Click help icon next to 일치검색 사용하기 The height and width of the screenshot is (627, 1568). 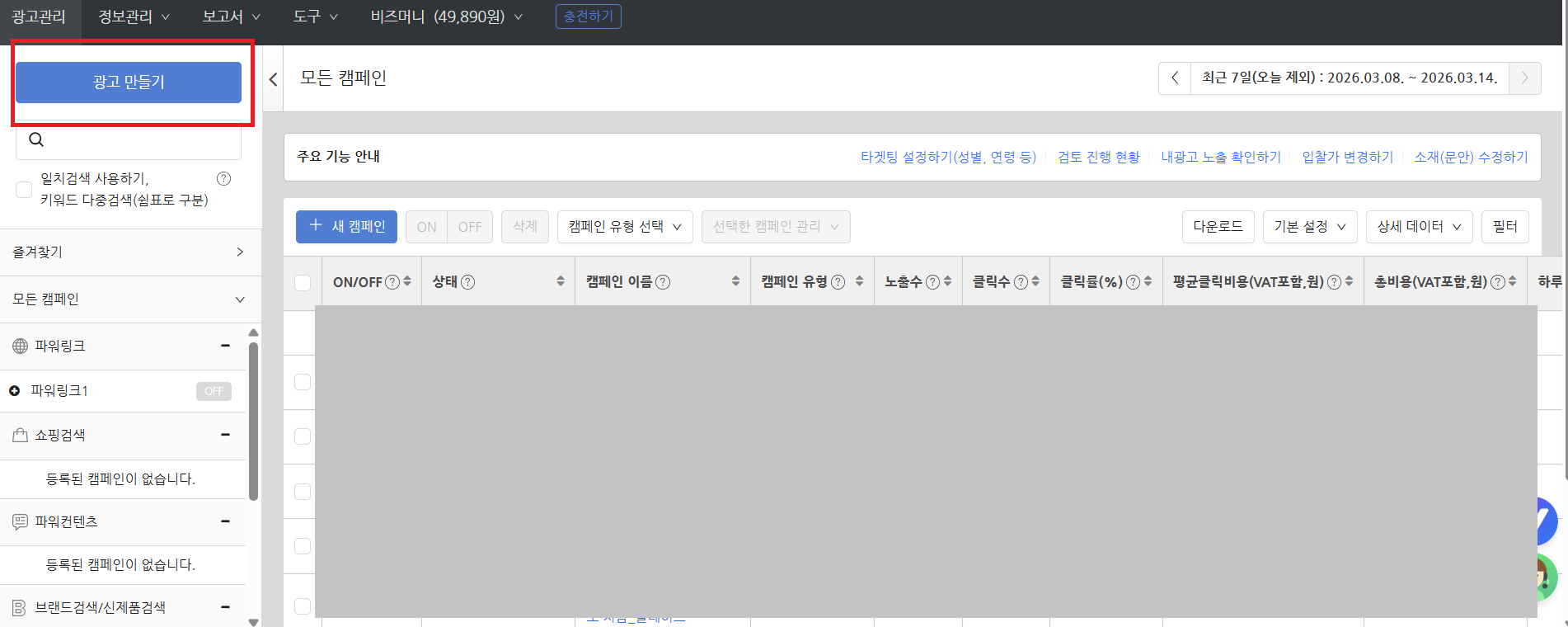click(x=223, y=178)
